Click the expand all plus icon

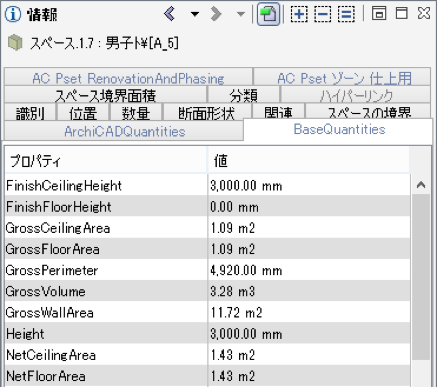pyautogui.click(x=299, y=14)
